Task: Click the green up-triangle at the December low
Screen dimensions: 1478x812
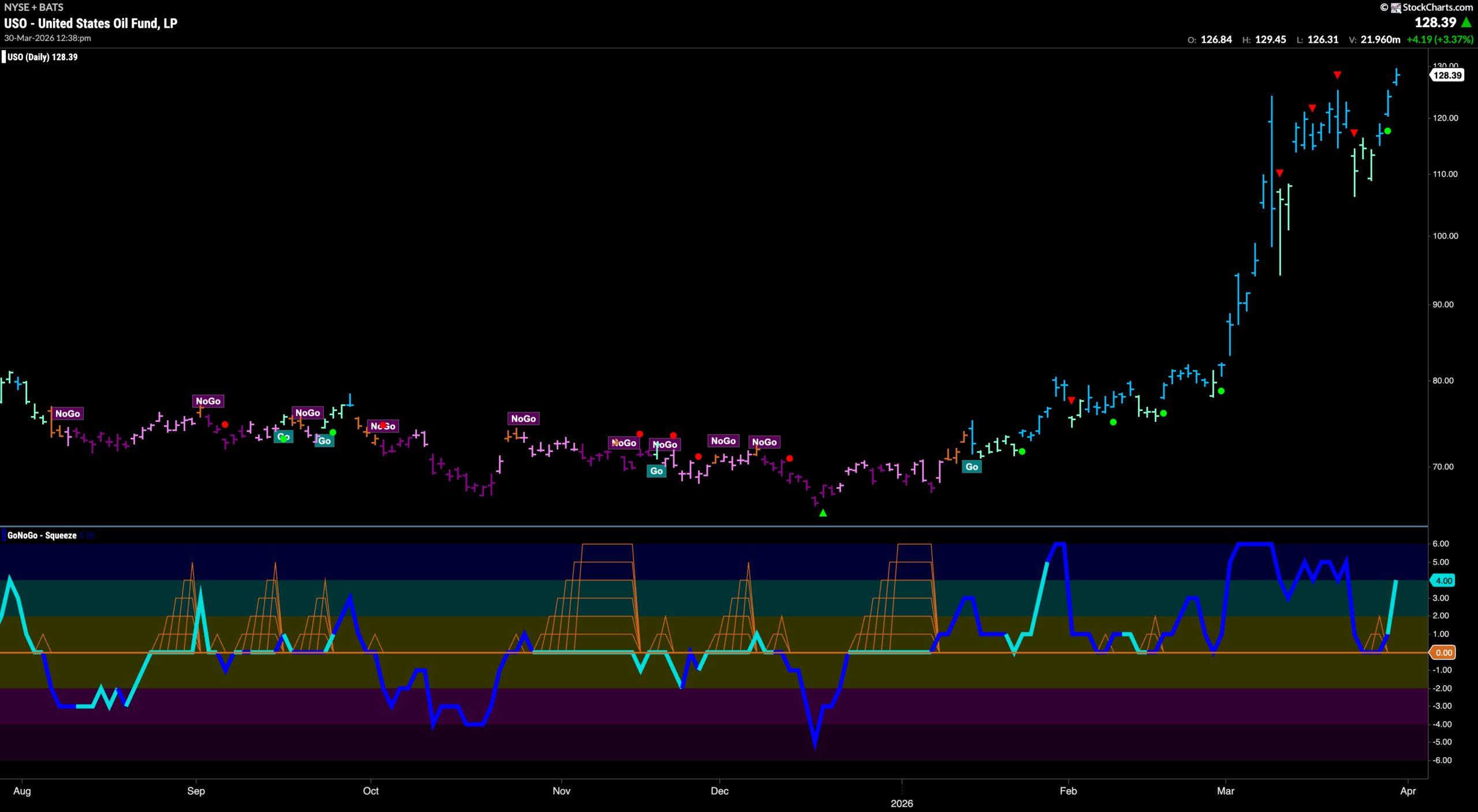Action: pyautogui.click(x=823, y=512)
